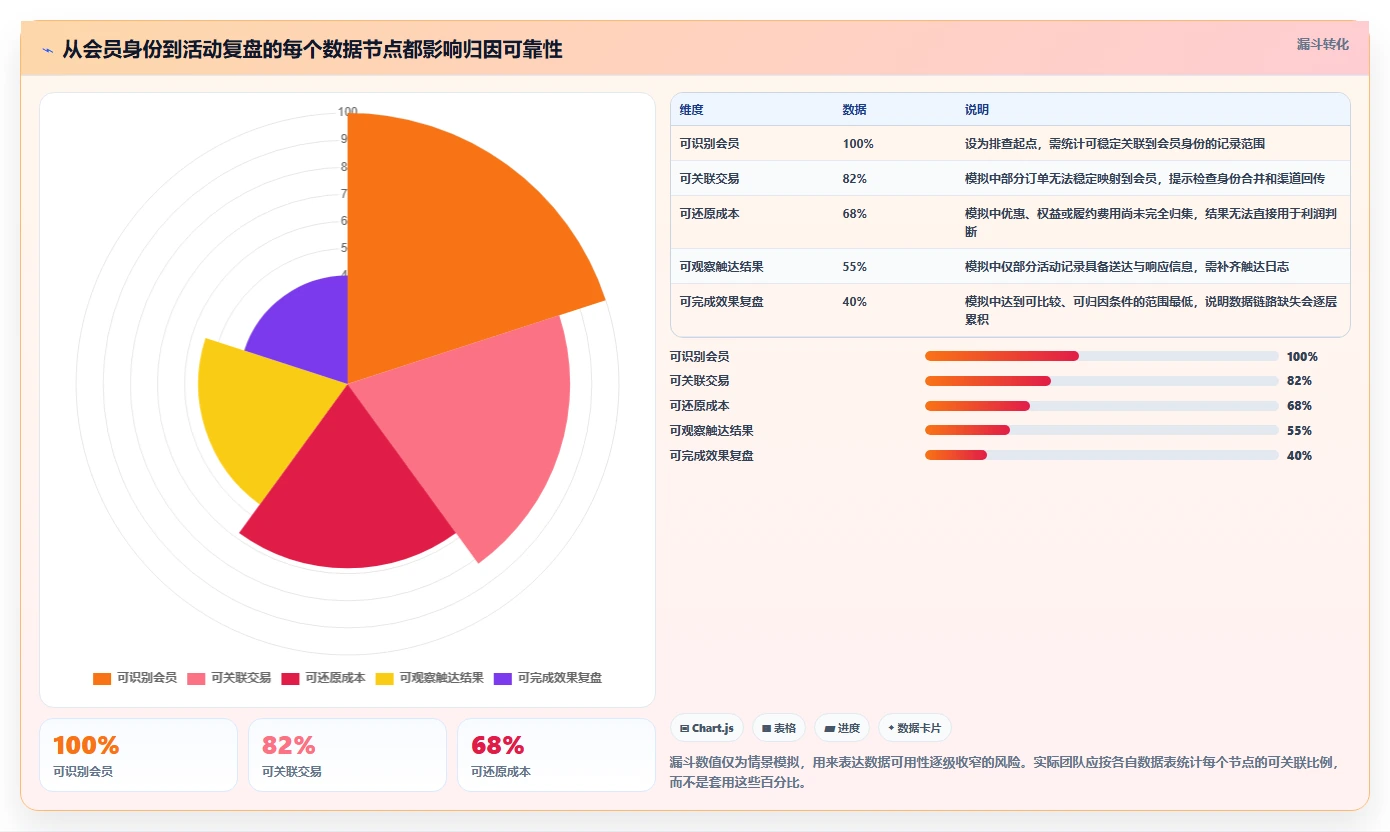
Task: Click the lightning icon beside the title
Action: coord(47,50)
